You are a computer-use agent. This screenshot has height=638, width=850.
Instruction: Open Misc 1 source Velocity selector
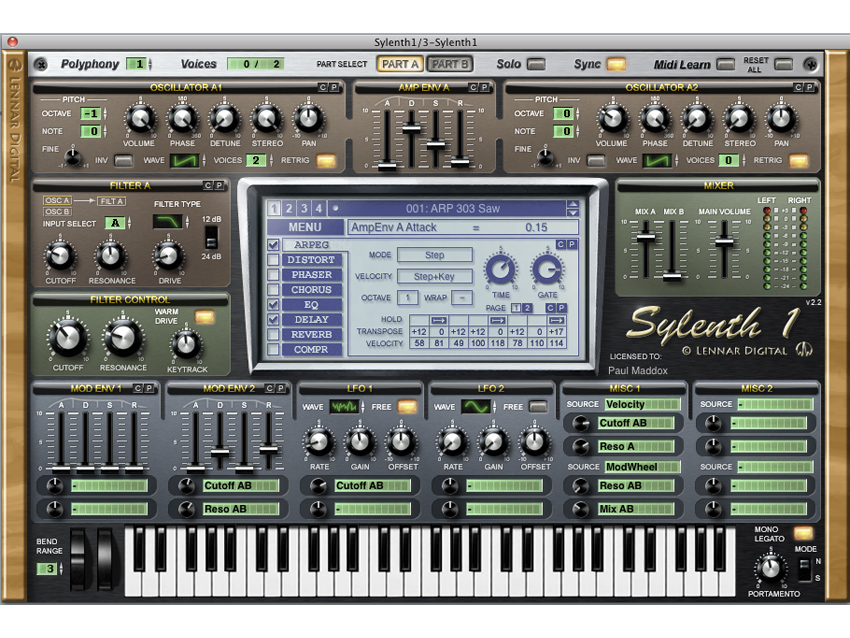[642, 404]
